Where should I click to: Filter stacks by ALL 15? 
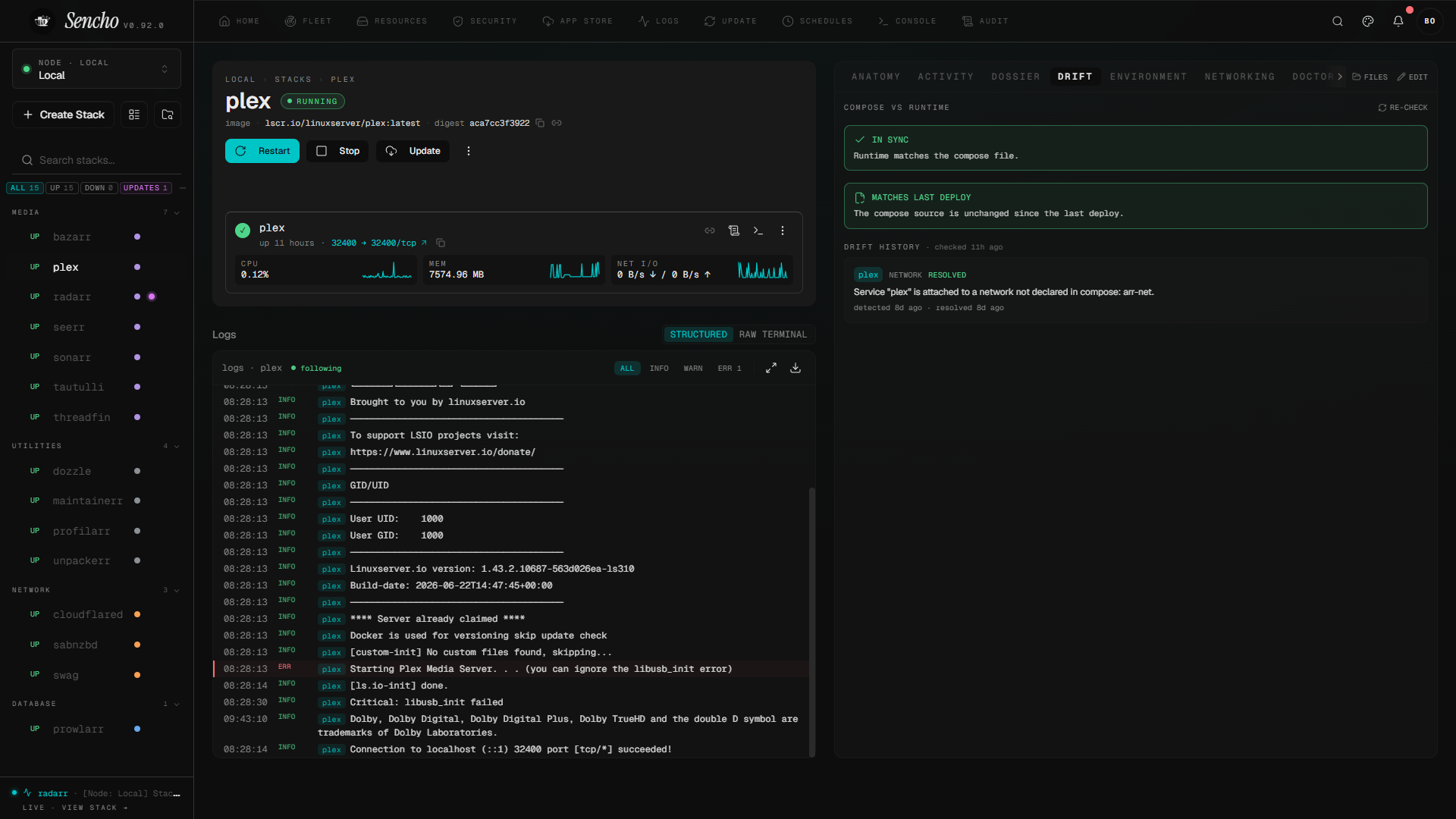coord(25,188)
